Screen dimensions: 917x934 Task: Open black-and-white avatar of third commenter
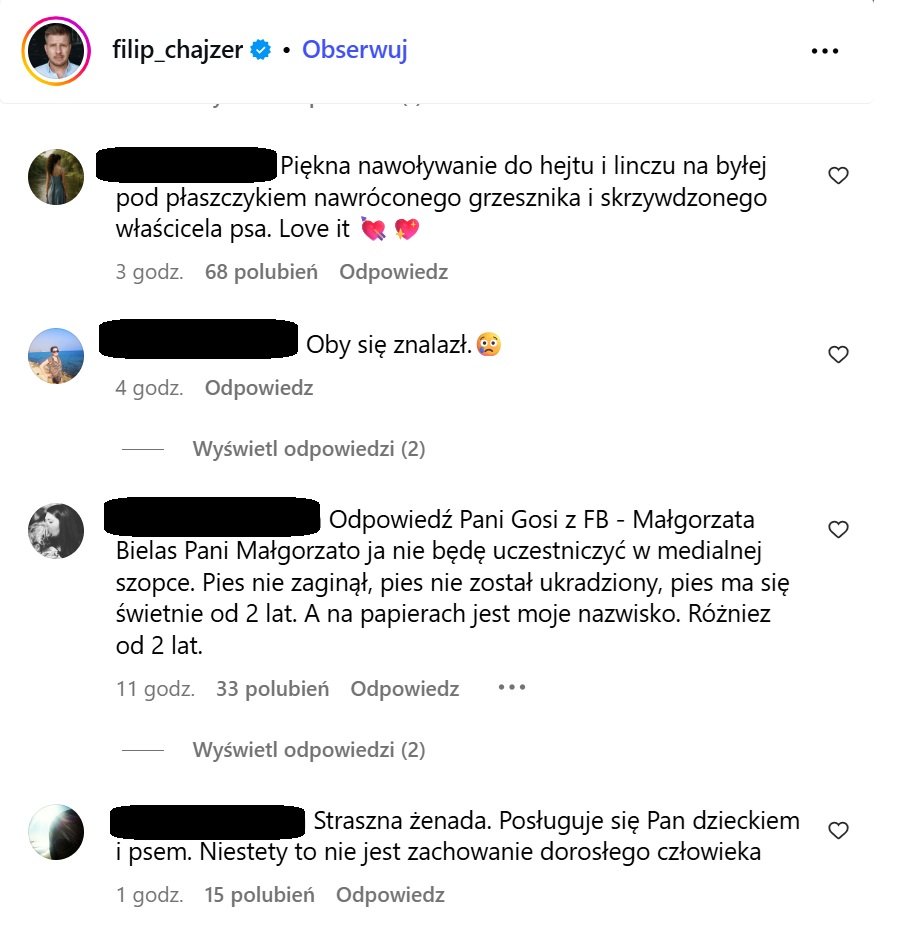(x=56, y=531)
